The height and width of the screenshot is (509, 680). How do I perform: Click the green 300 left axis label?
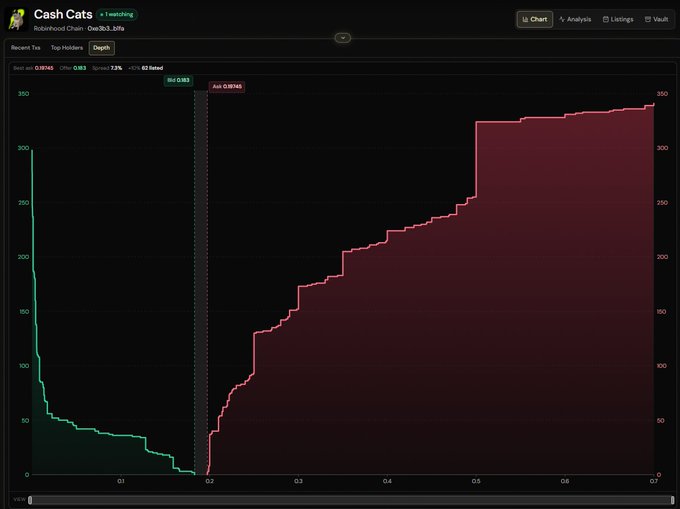[23, 148]
